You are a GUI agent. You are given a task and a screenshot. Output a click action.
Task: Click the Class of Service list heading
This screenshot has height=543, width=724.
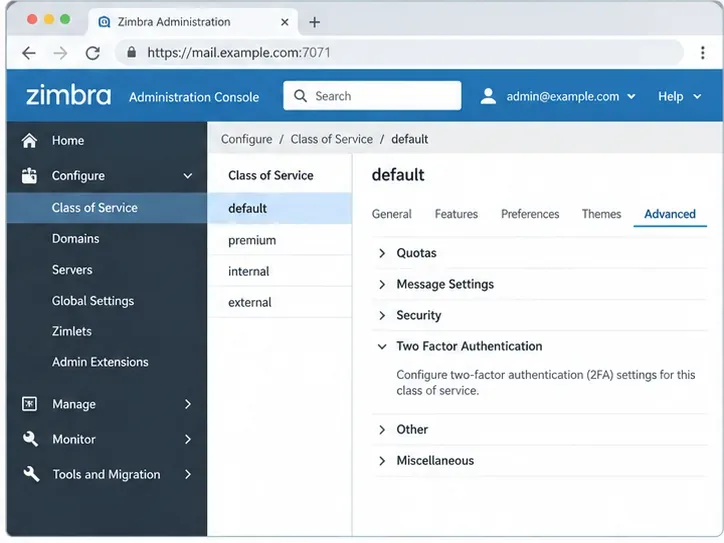point(271,175)
